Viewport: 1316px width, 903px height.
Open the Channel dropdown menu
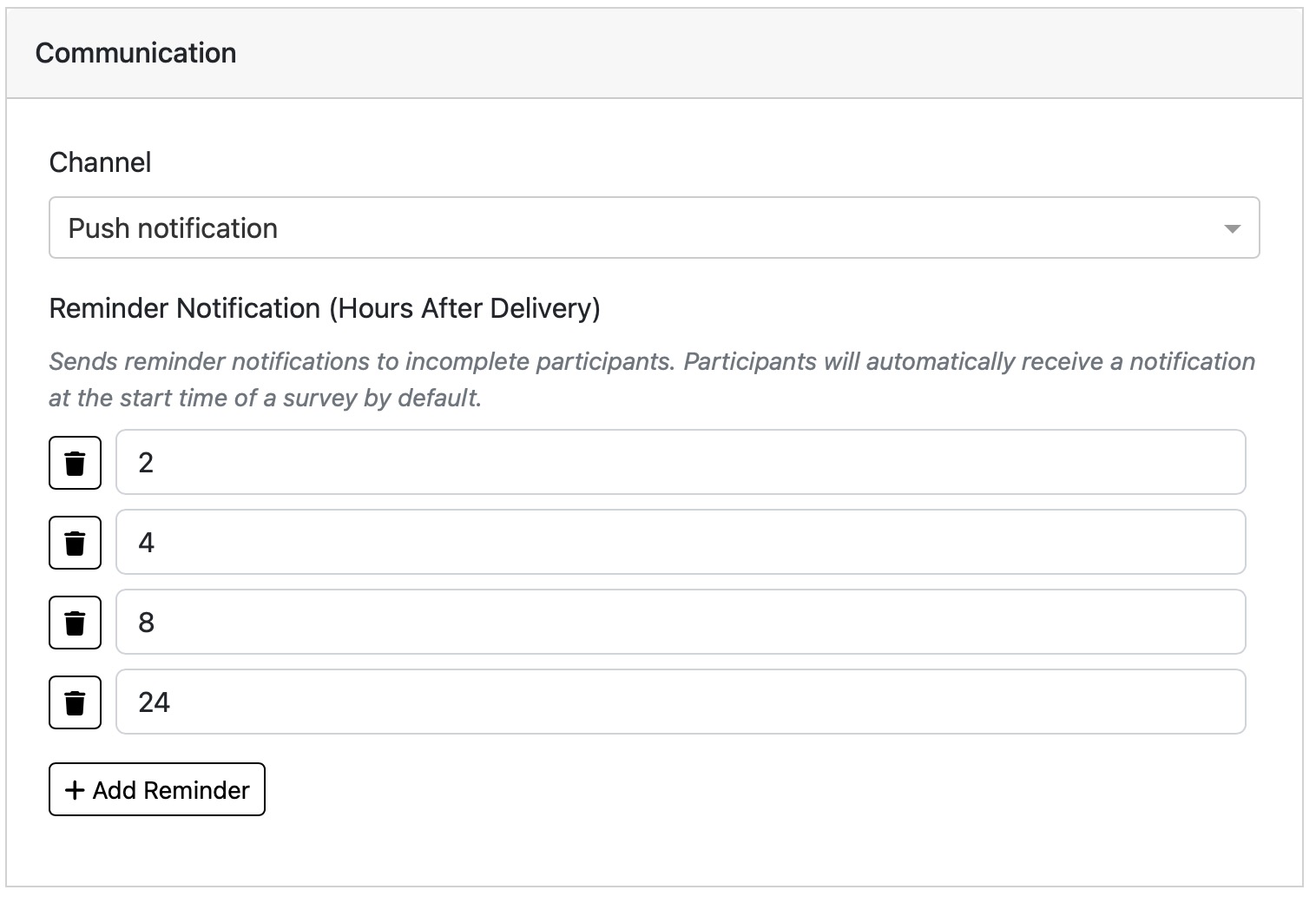(x=653, y=228)
